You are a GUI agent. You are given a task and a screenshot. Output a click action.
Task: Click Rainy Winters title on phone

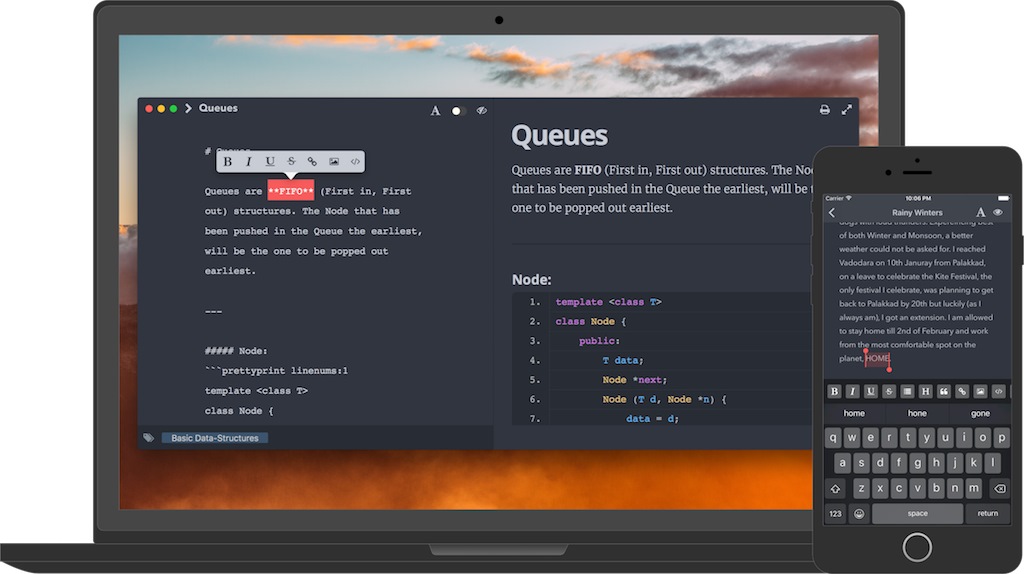pyautogui.click(x=918, y=212)
